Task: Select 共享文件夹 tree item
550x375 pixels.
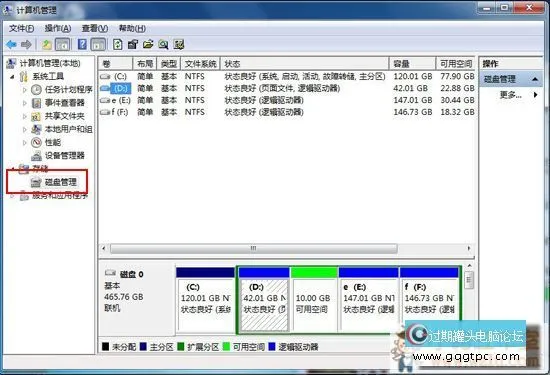Action: 65,116
